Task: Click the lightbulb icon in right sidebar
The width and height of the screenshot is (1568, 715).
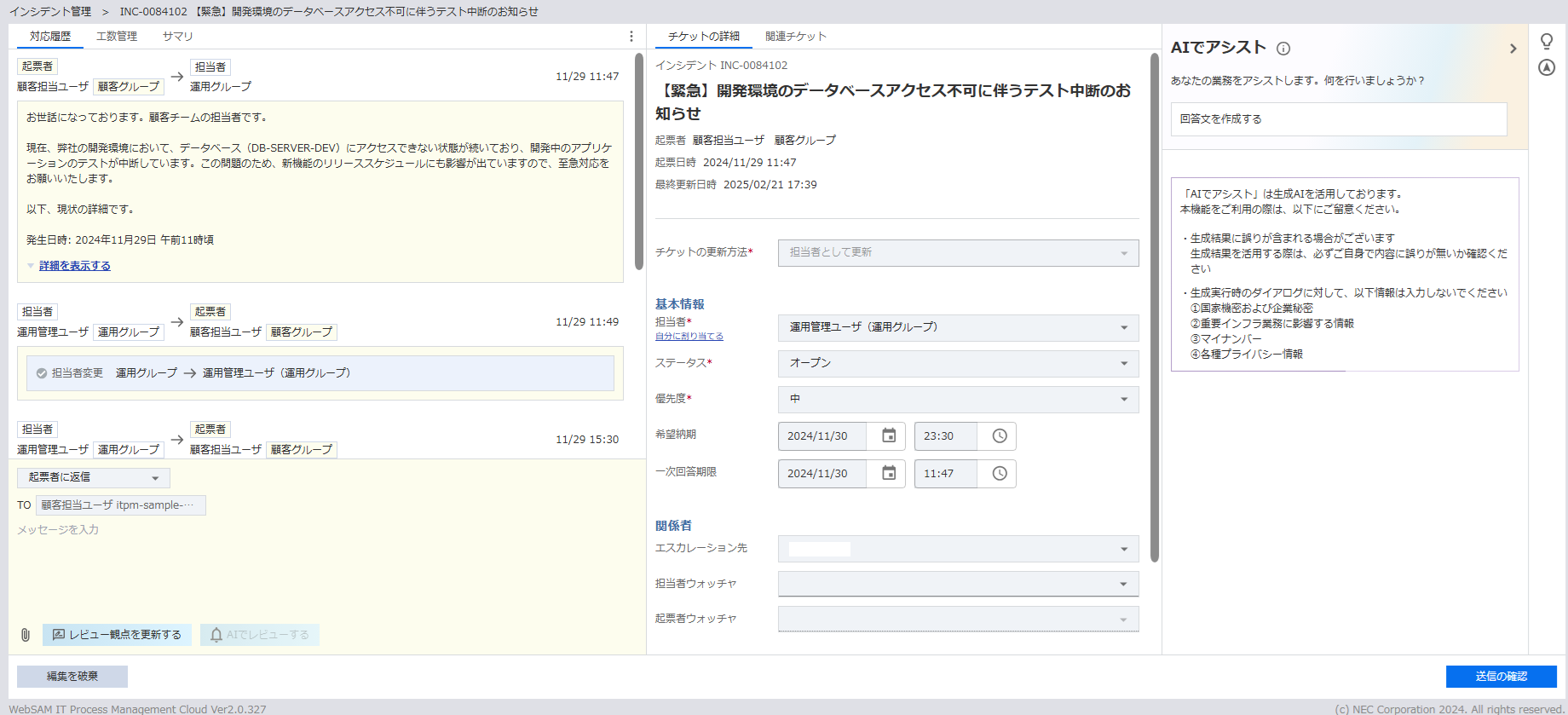Action: coord(1547,41)
